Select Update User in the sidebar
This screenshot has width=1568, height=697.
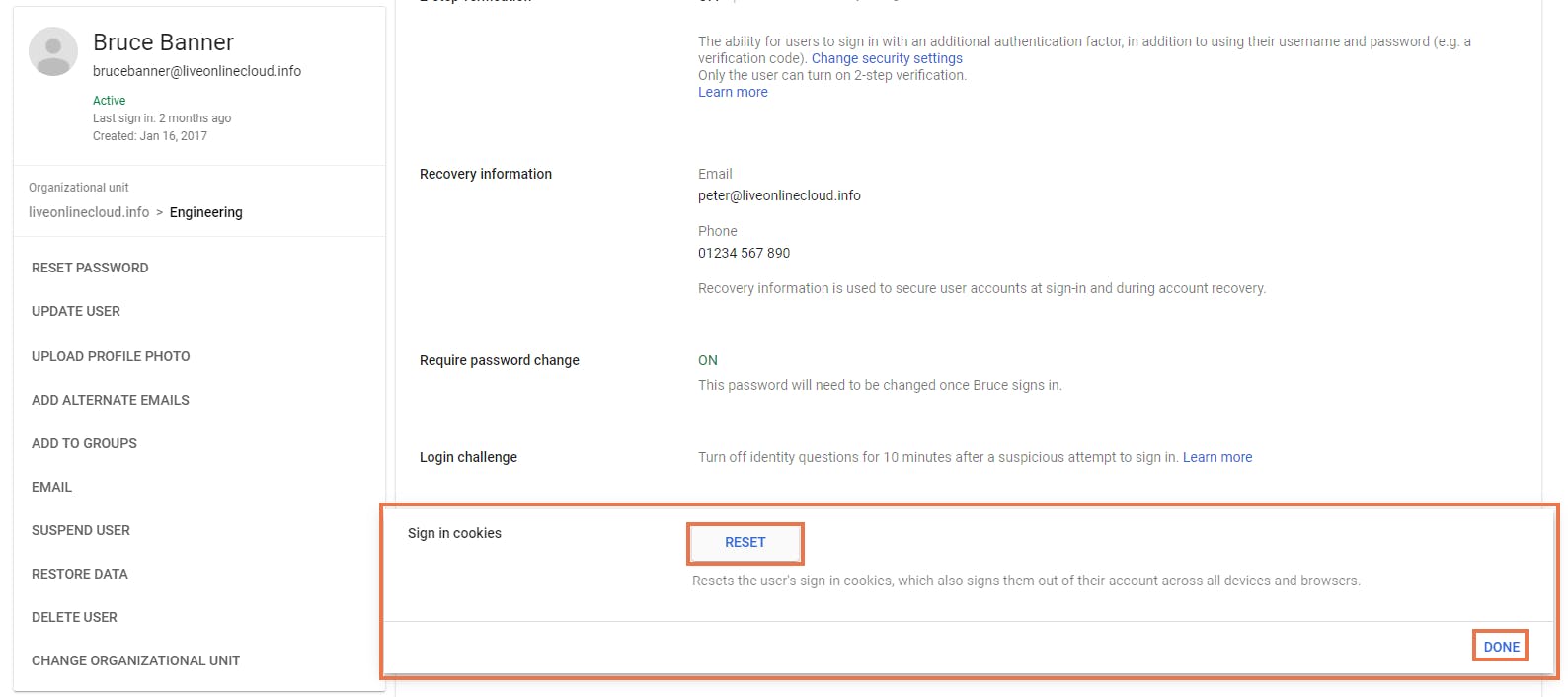click(76, 311)
